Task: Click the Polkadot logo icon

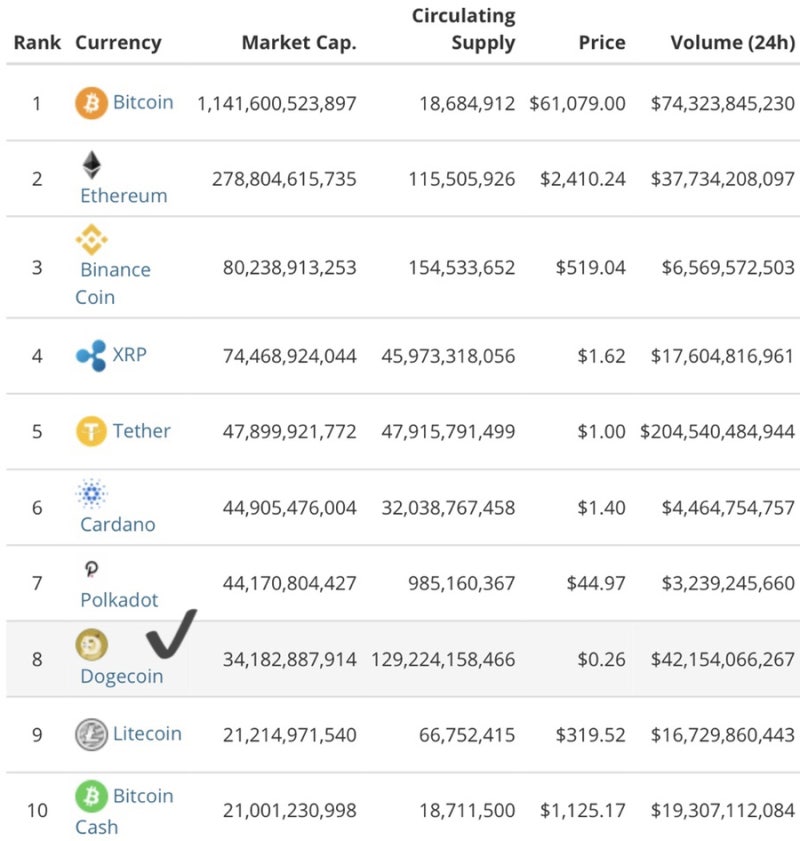Action: point(91,569)
